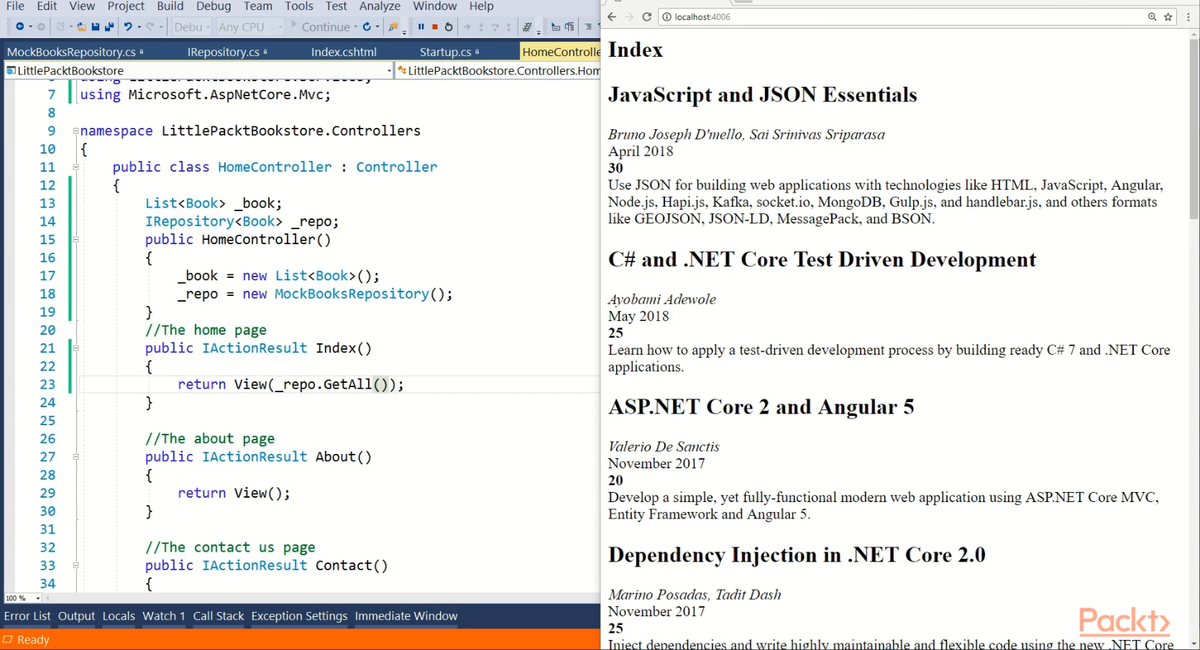Click the Undo arrow icon

click(x=128, y=27)
